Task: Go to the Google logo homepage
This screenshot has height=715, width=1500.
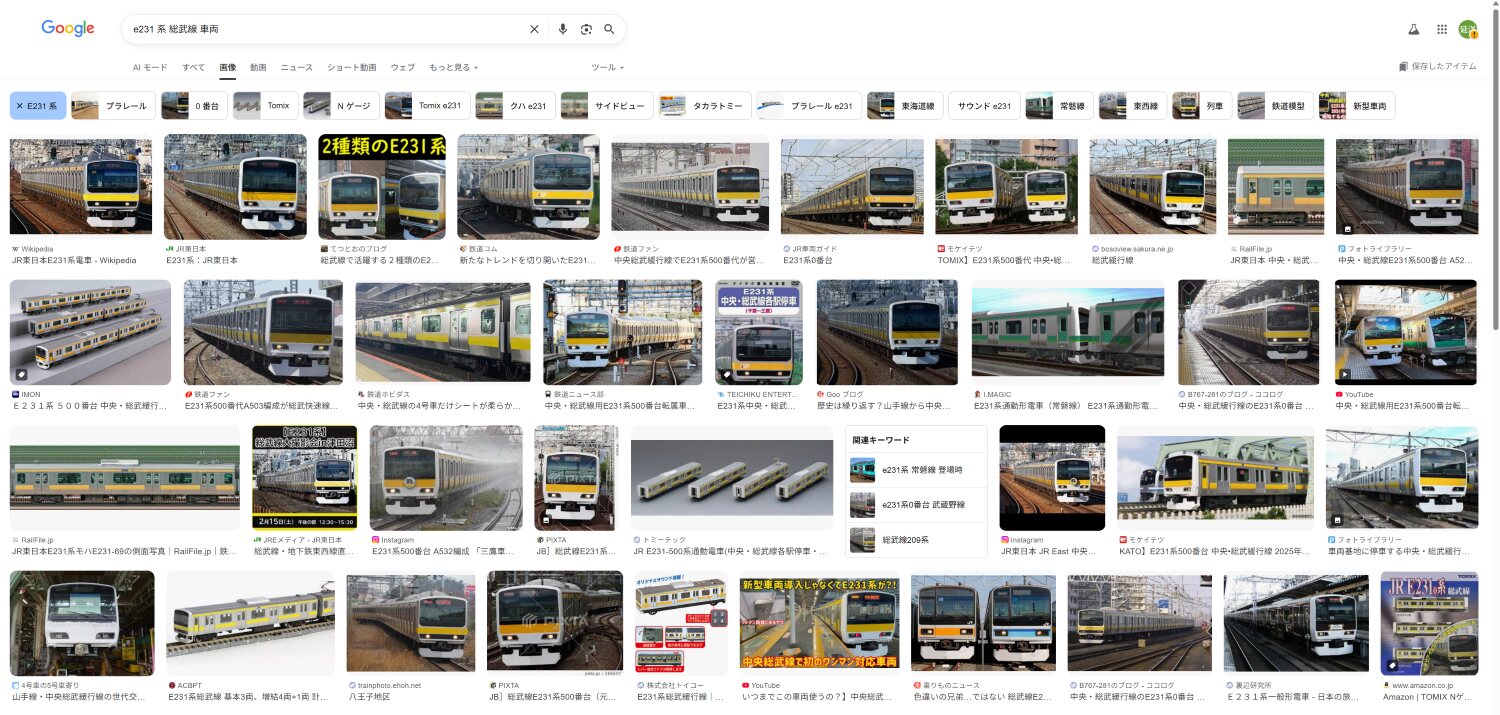Action: tap(68, 29)
